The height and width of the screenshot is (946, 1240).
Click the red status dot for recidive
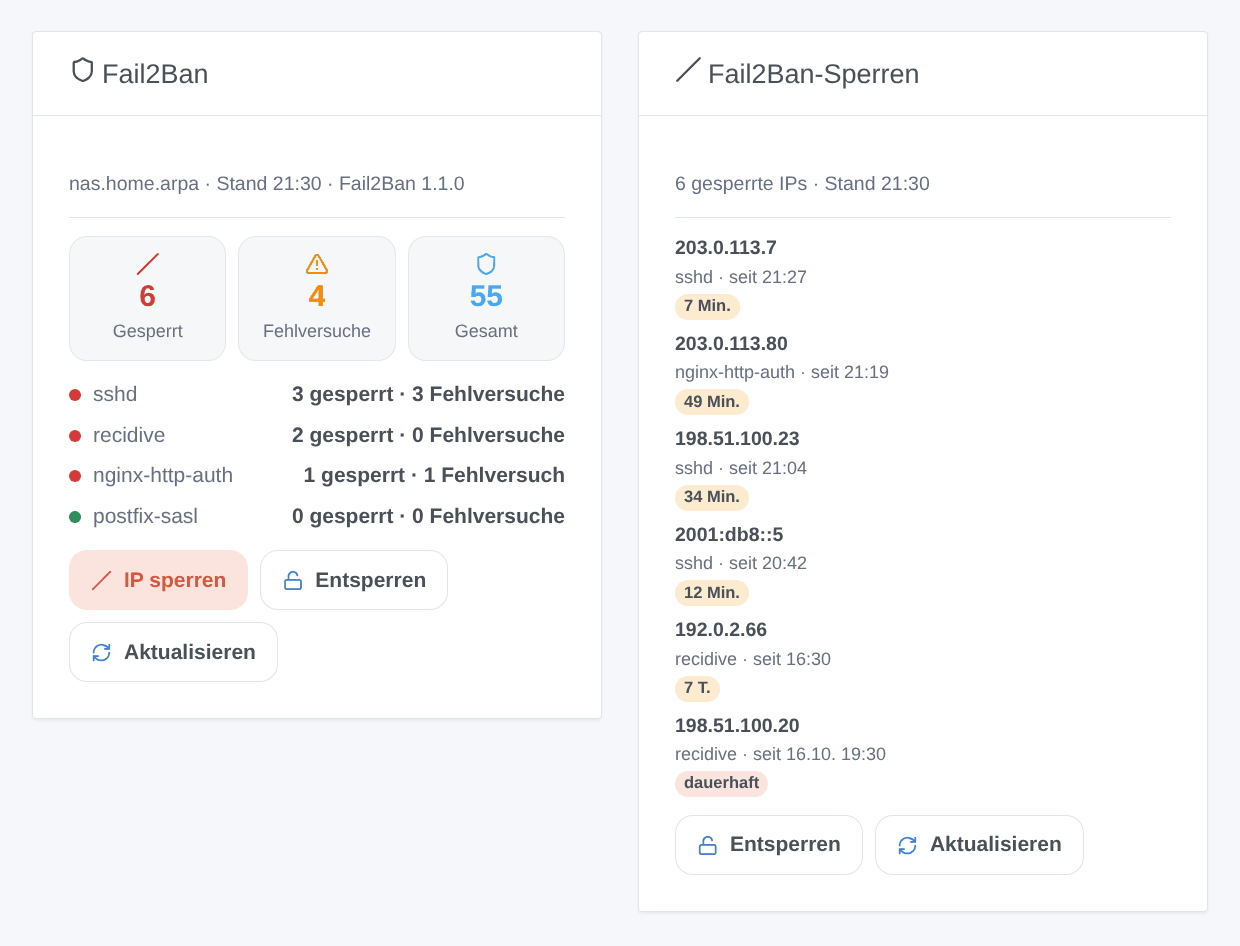75,436
